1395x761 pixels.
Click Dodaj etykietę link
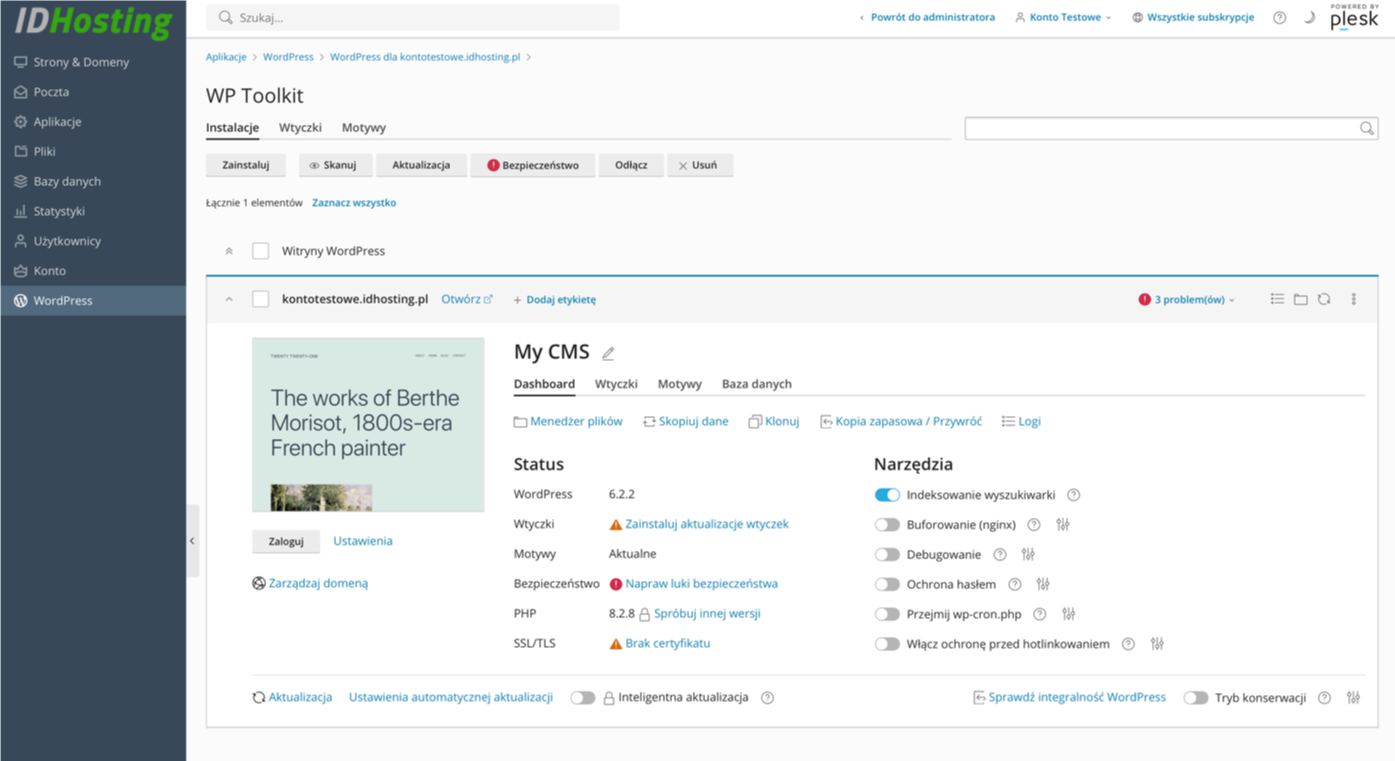click(x=554, y=300)
